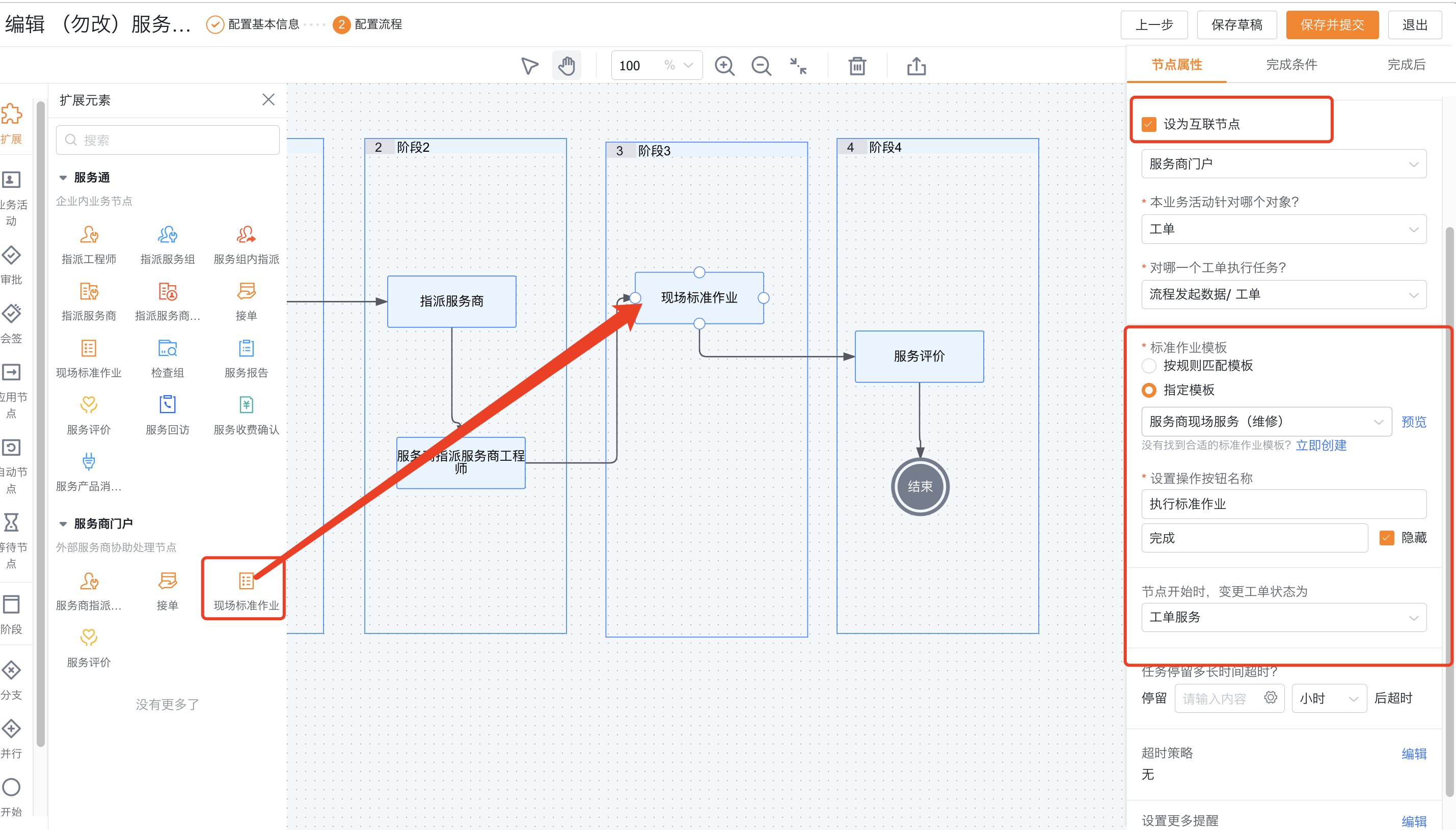Viewport: 1456px width, 830px height.
Task: Switch to the 完成条件 tab
Action: (x=1291, y=65)
